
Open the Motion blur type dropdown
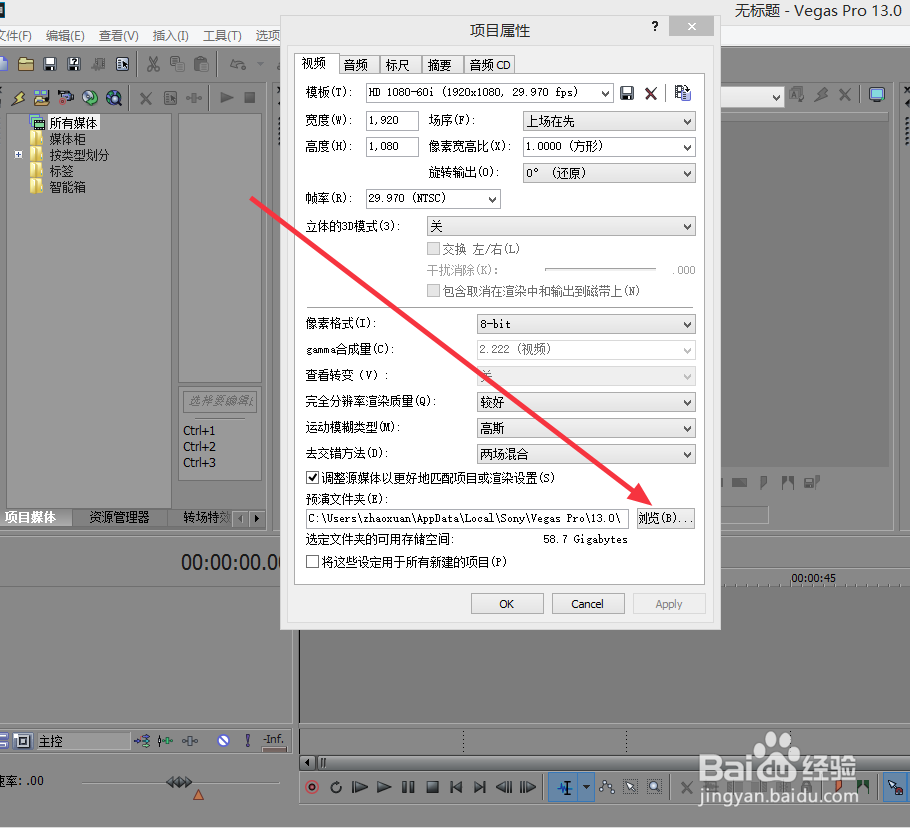586,428
